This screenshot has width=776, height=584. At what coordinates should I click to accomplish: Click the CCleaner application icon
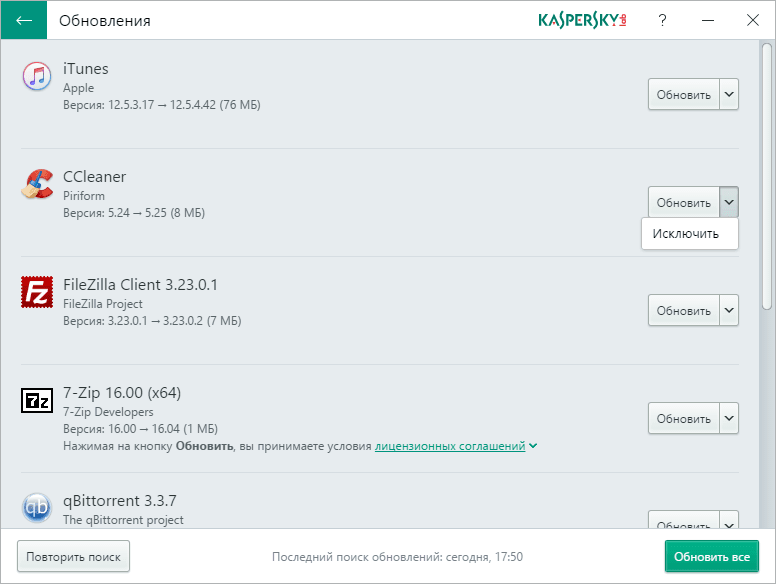[x=37, y=184]
